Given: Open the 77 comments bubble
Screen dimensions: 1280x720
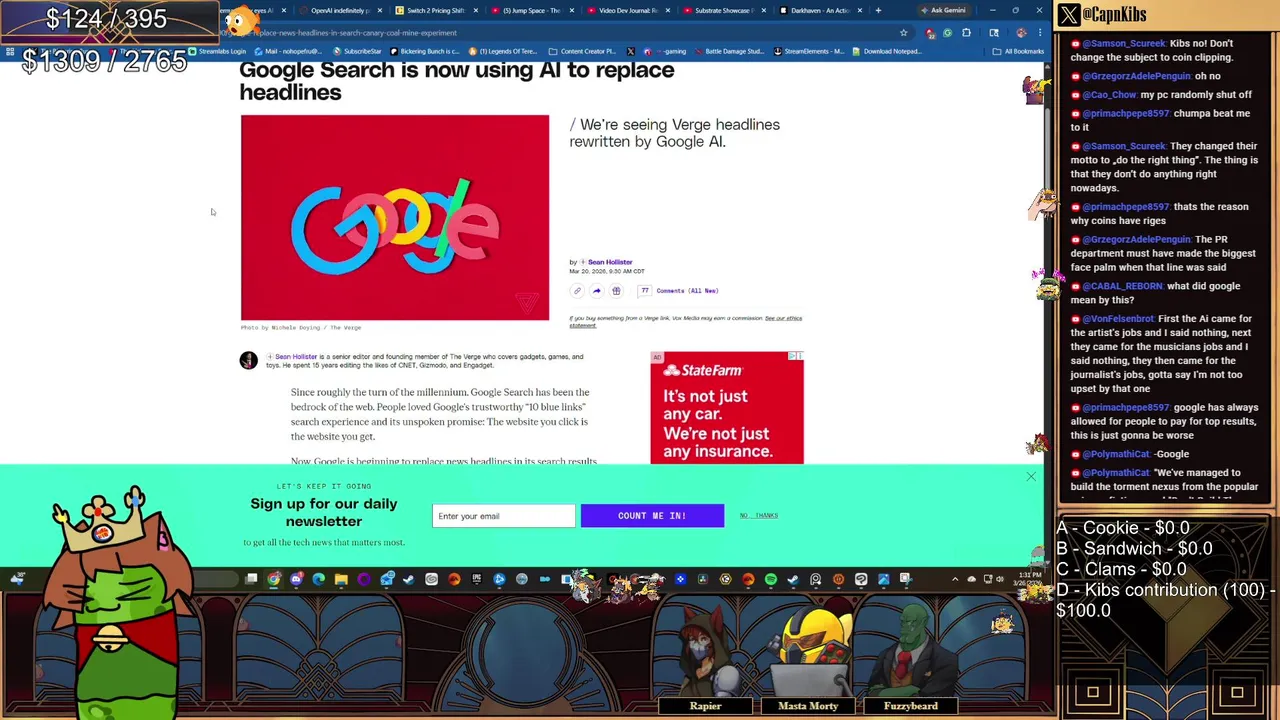Looking at the screenshot, I should [645, 291].
